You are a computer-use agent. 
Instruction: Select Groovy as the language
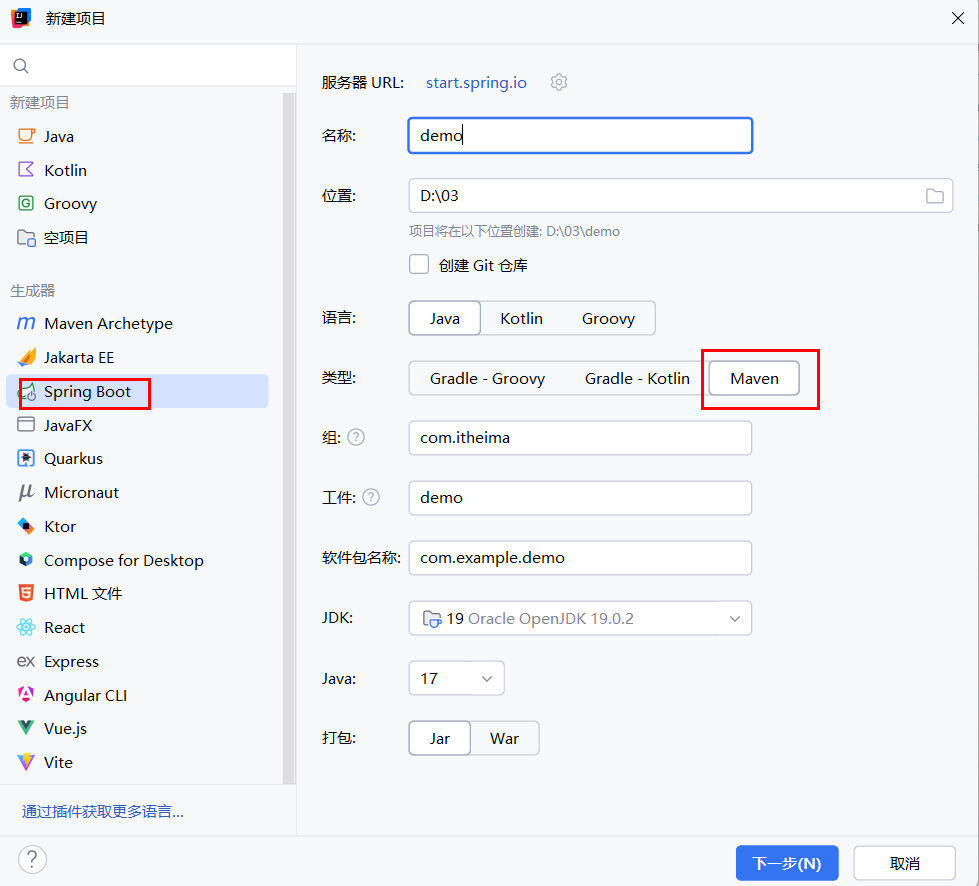pyautogui.click(x=608, y=318)
